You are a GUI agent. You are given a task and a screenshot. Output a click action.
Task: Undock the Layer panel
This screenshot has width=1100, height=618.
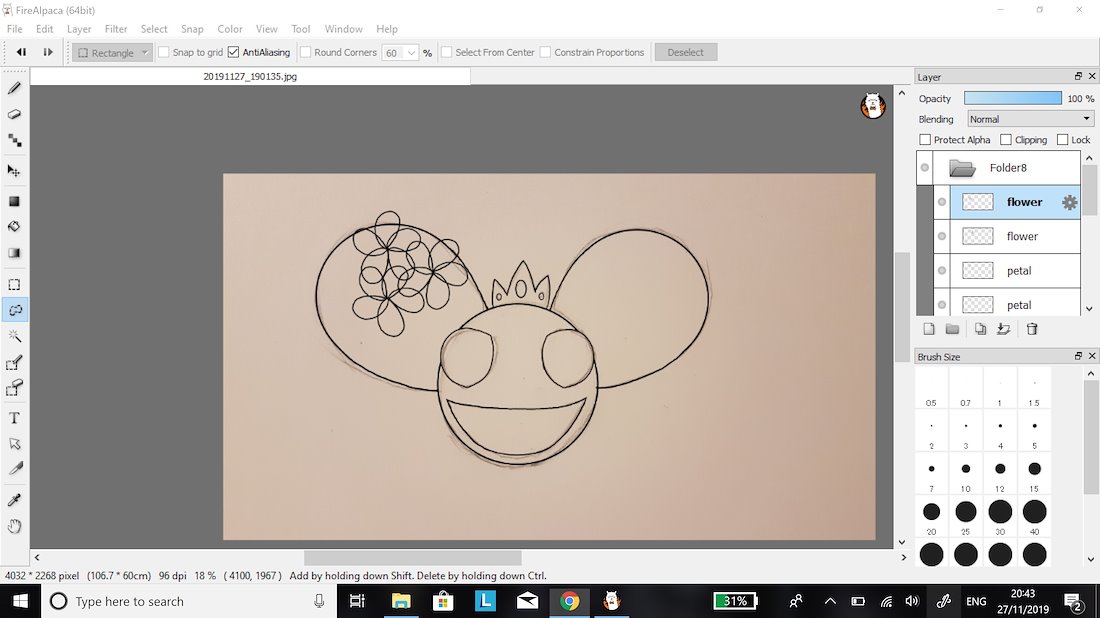pos(1078,76)
